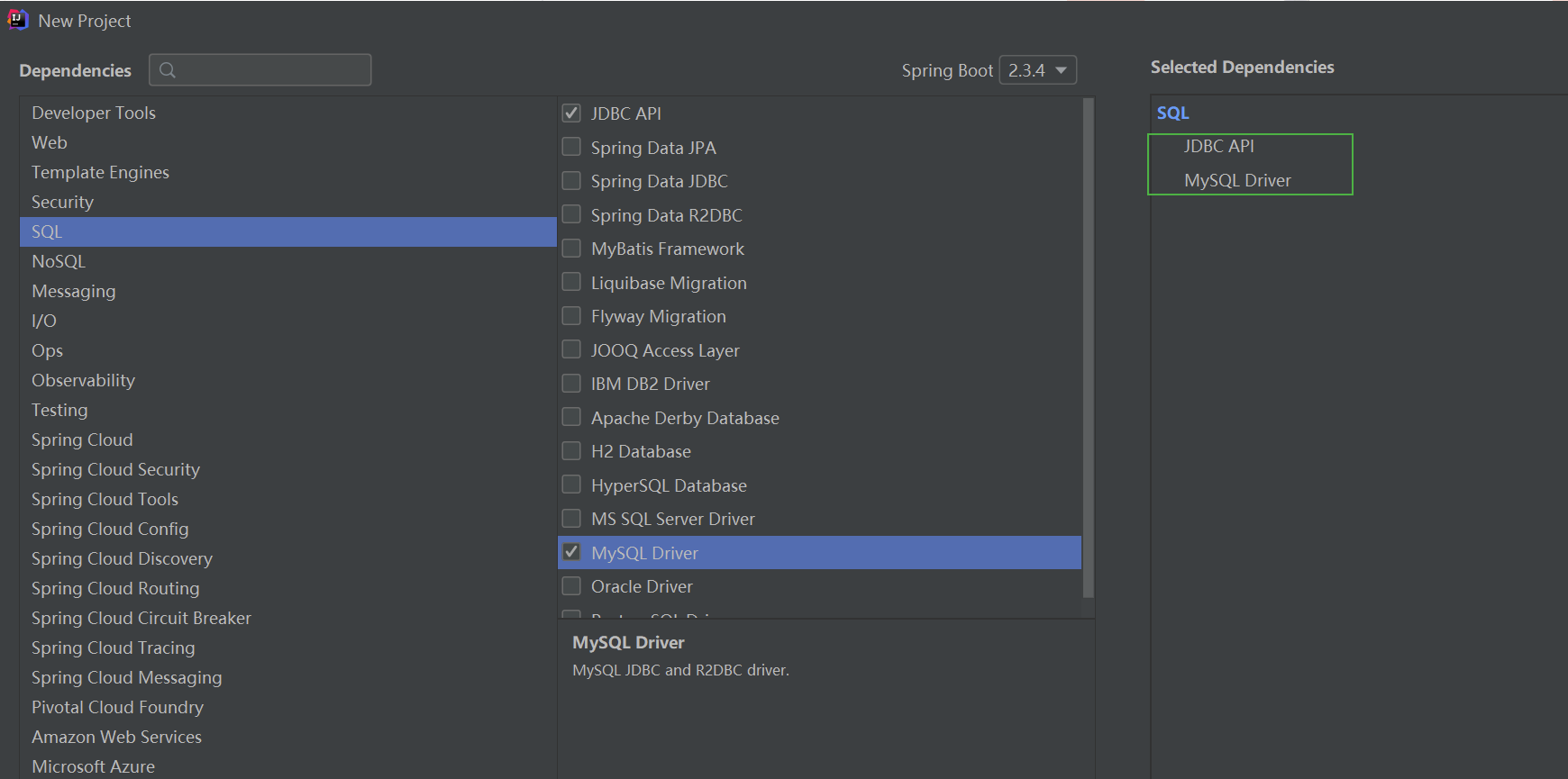Click the SQL heading in Selected Dependencies
1568x779 pixels.
(1172, 113)
